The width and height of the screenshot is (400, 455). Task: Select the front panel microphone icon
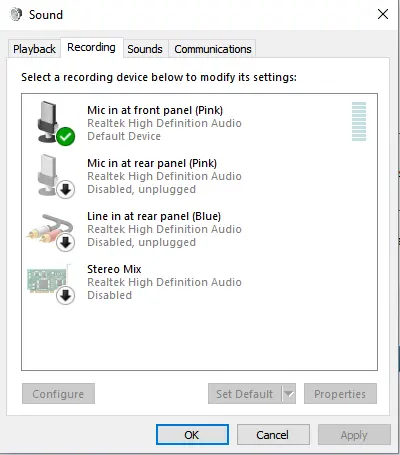pos(50,122)
